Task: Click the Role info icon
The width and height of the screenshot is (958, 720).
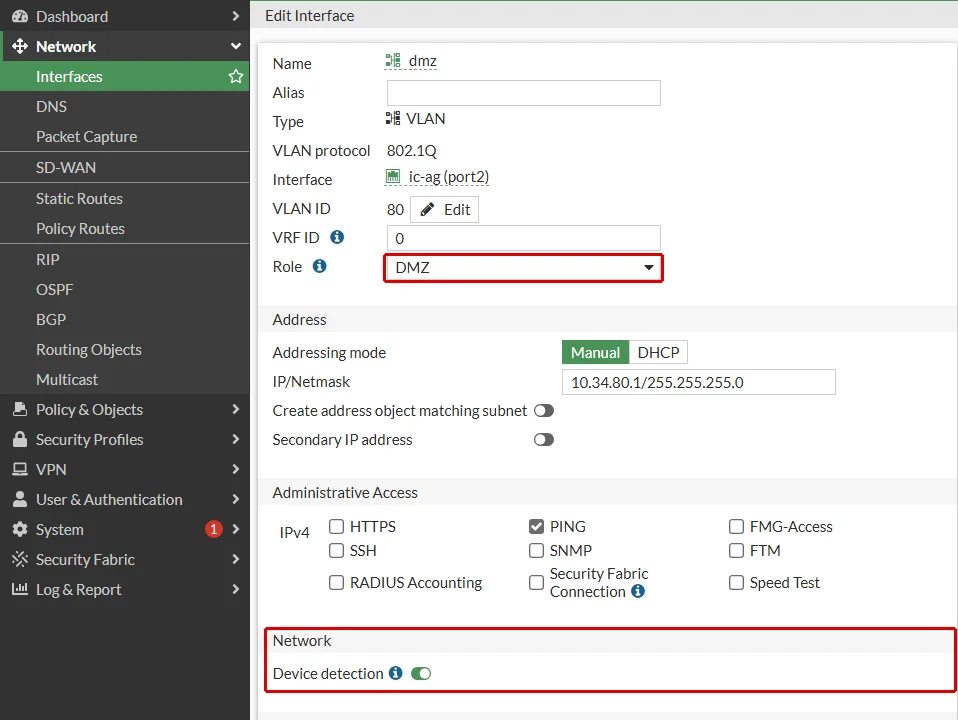Action: (320, 266)
